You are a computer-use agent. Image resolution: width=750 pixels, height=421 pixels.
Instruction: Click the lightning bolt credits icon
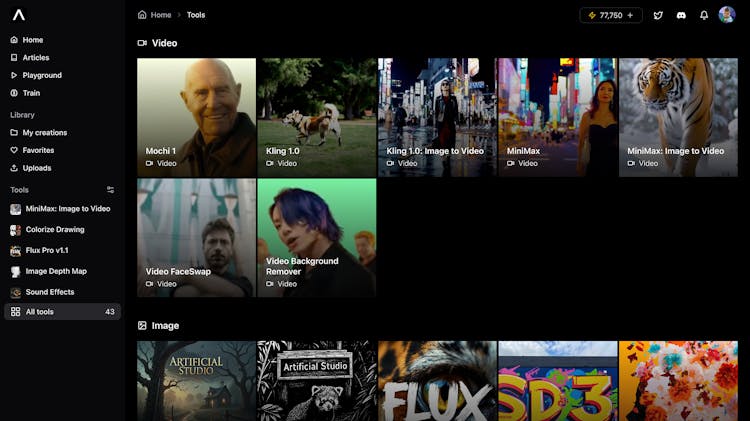pyautogui.click(x=592, y=15)
